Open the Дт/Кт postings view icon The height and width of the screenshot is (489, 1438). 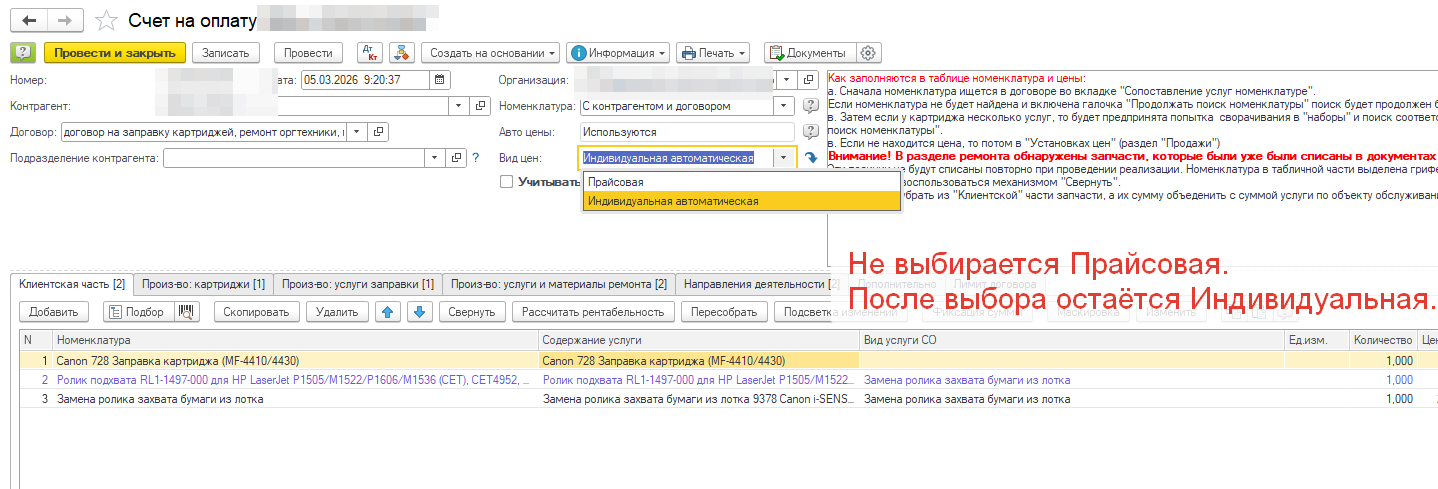369,53
